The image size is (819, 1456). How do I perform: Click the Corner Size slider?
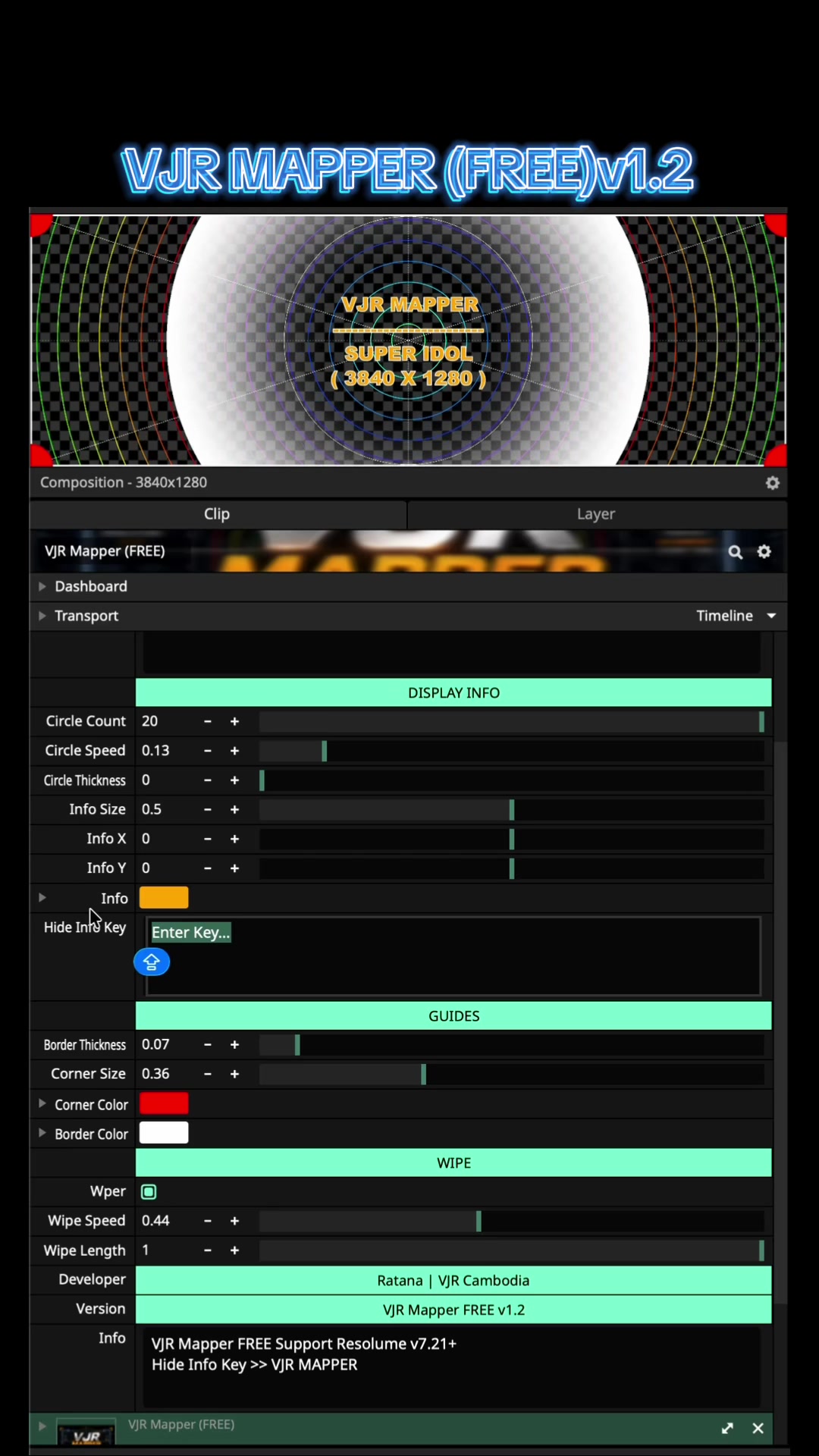pos(512,1075)
